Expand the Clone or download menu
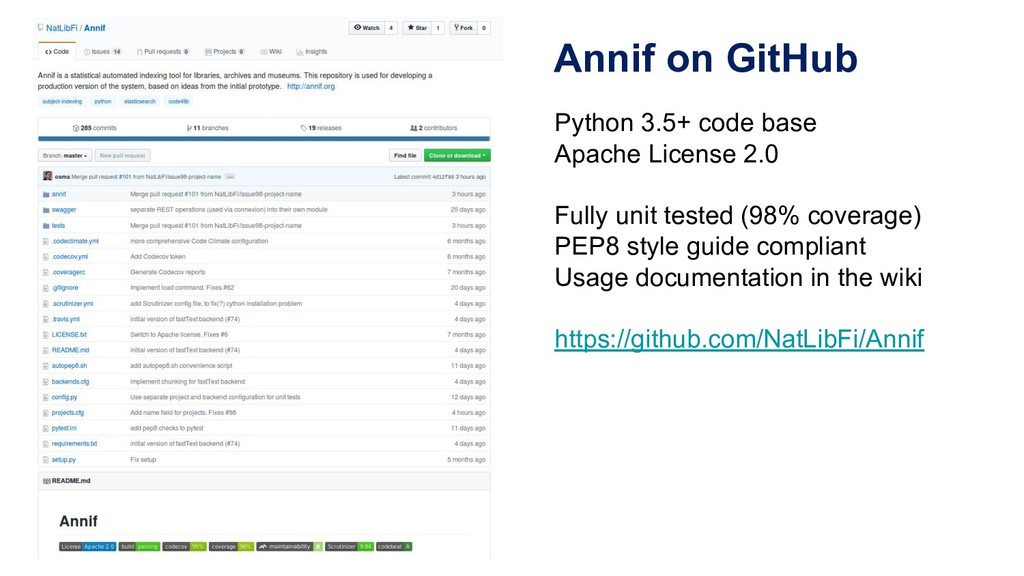This screenshot has width=1024, height=576. 457,155
